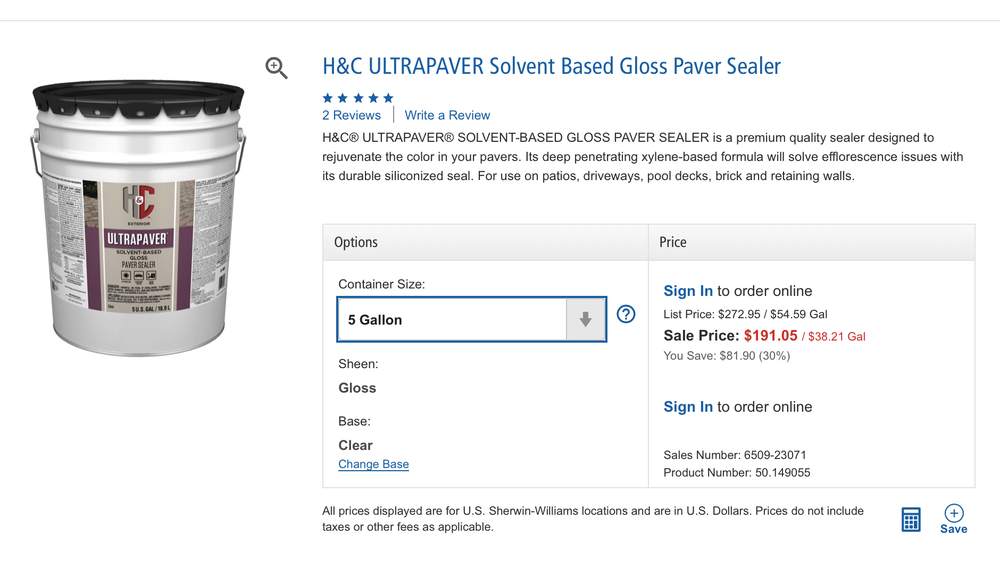Screen dimensions: 1000x578
Task: Click the question mark help icon
Action: point(626,314)
